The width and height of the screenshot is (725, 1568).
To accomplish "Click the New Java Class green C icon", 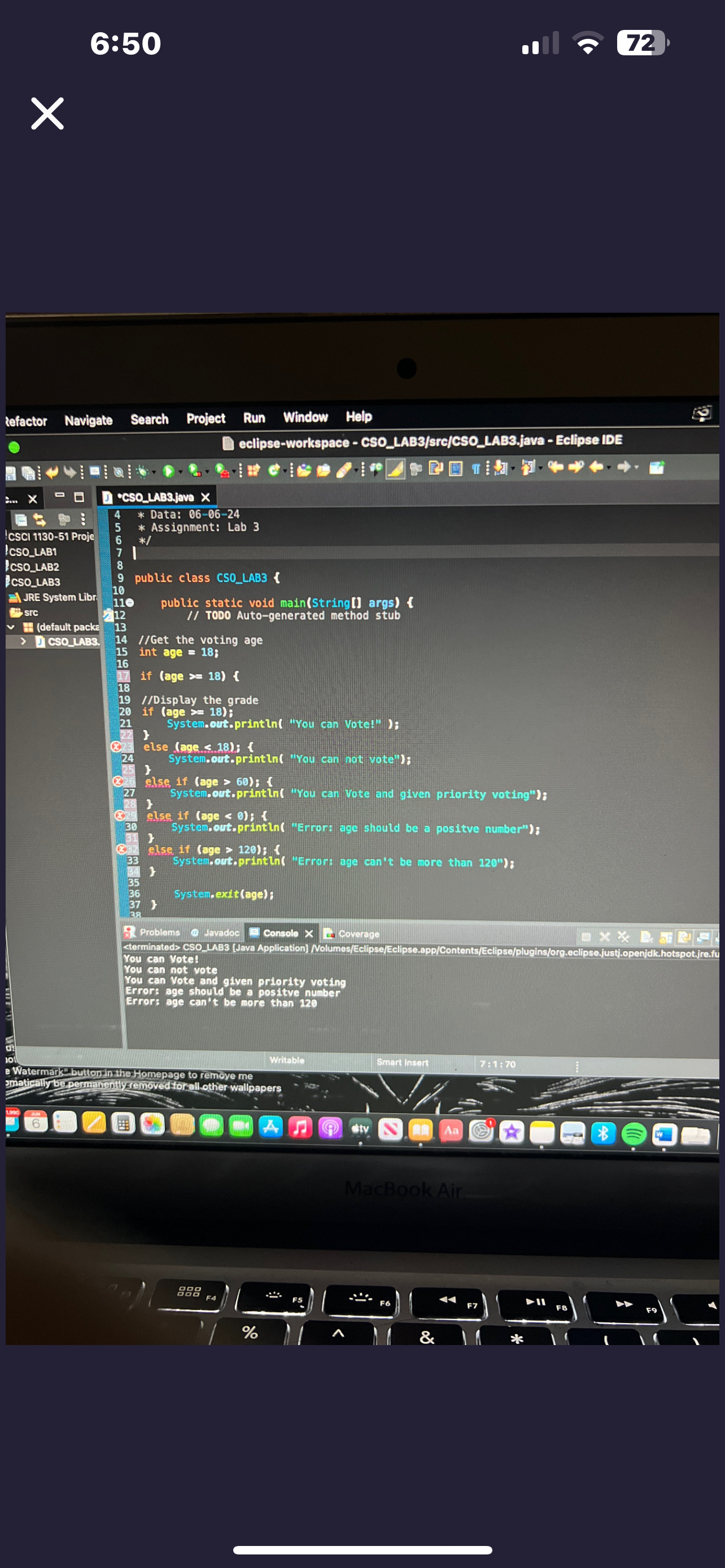I will tap(274, 470).
